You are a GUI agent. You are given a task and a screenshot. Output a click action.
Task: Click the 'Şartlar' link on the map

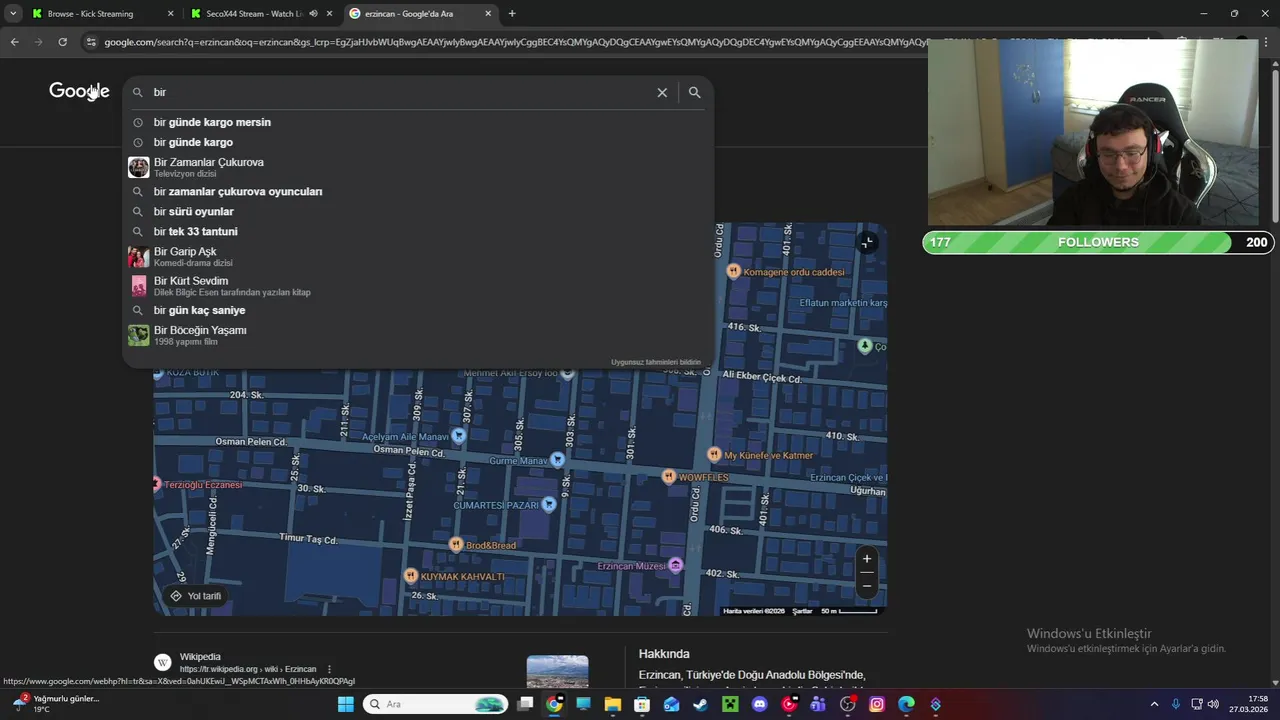802,611
